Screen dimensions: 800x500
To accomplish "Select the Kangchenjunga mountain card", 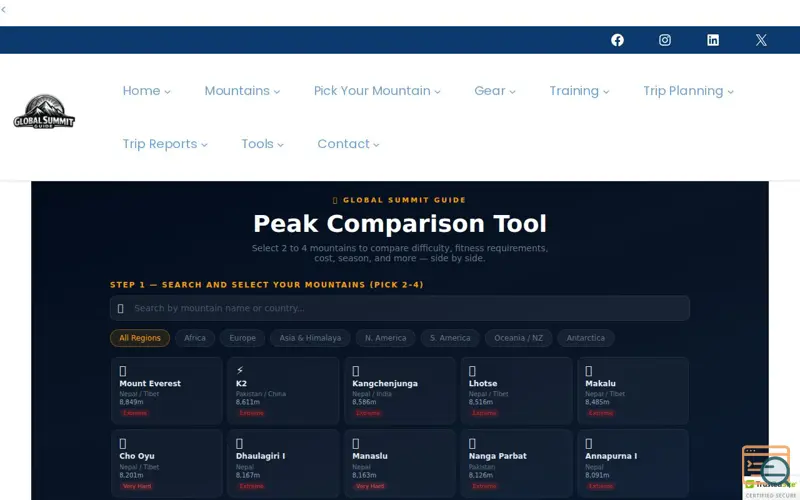I will point(400,391).
